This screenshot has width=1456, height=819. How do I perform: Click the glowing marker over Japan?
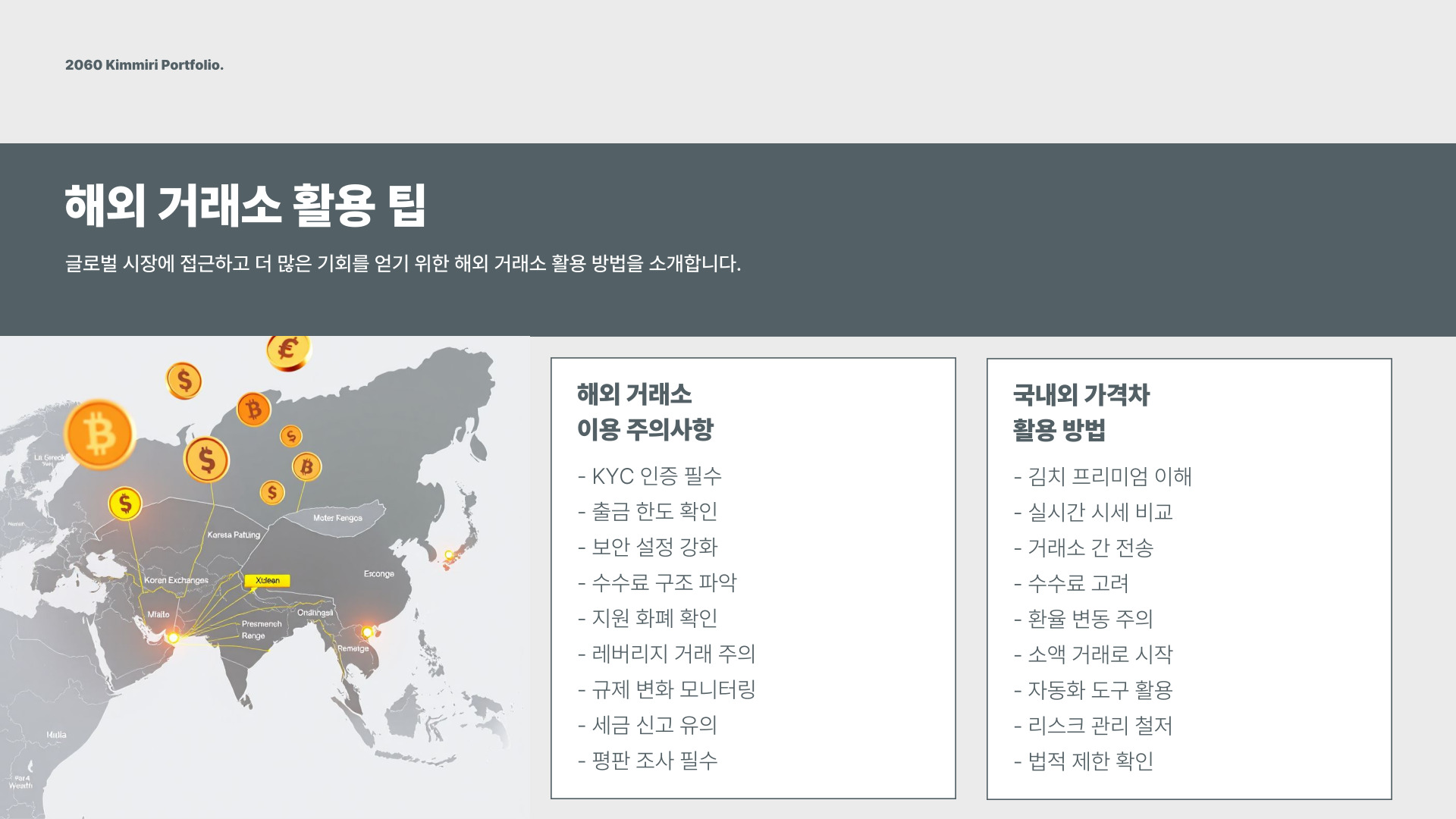[x=449, y=555]
